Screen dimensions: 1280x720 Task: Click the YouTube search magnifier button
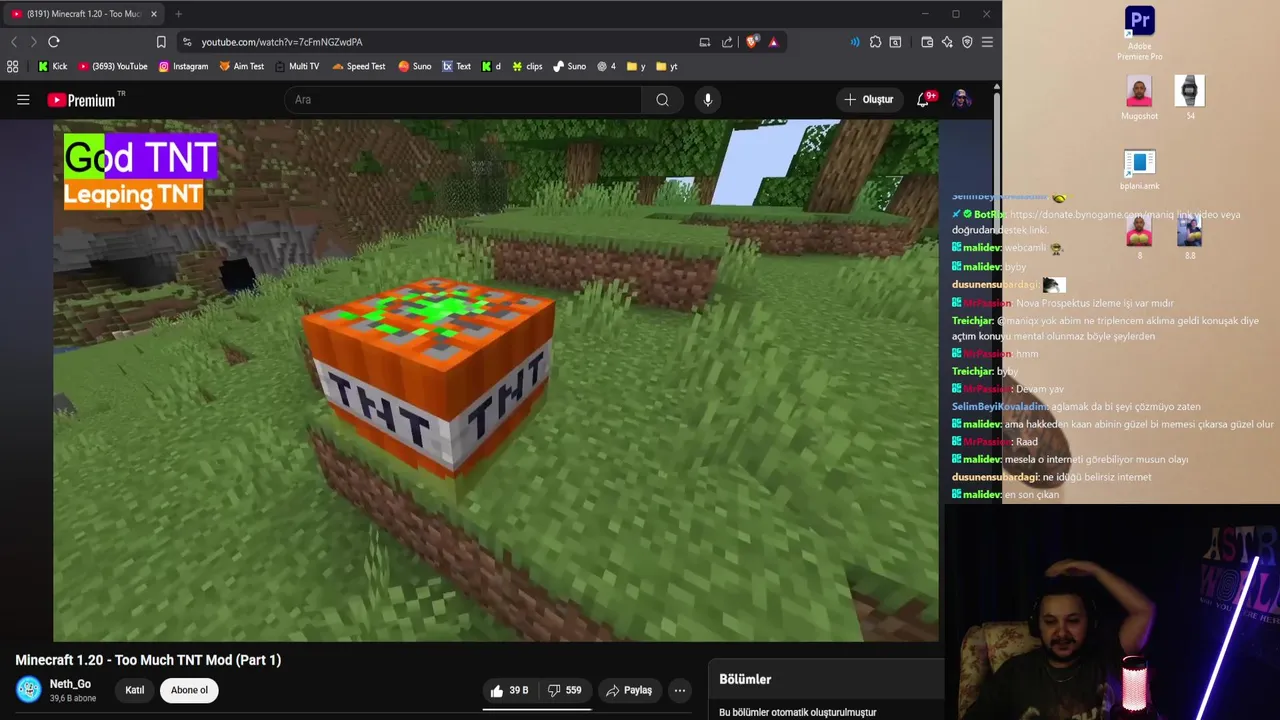662,100
